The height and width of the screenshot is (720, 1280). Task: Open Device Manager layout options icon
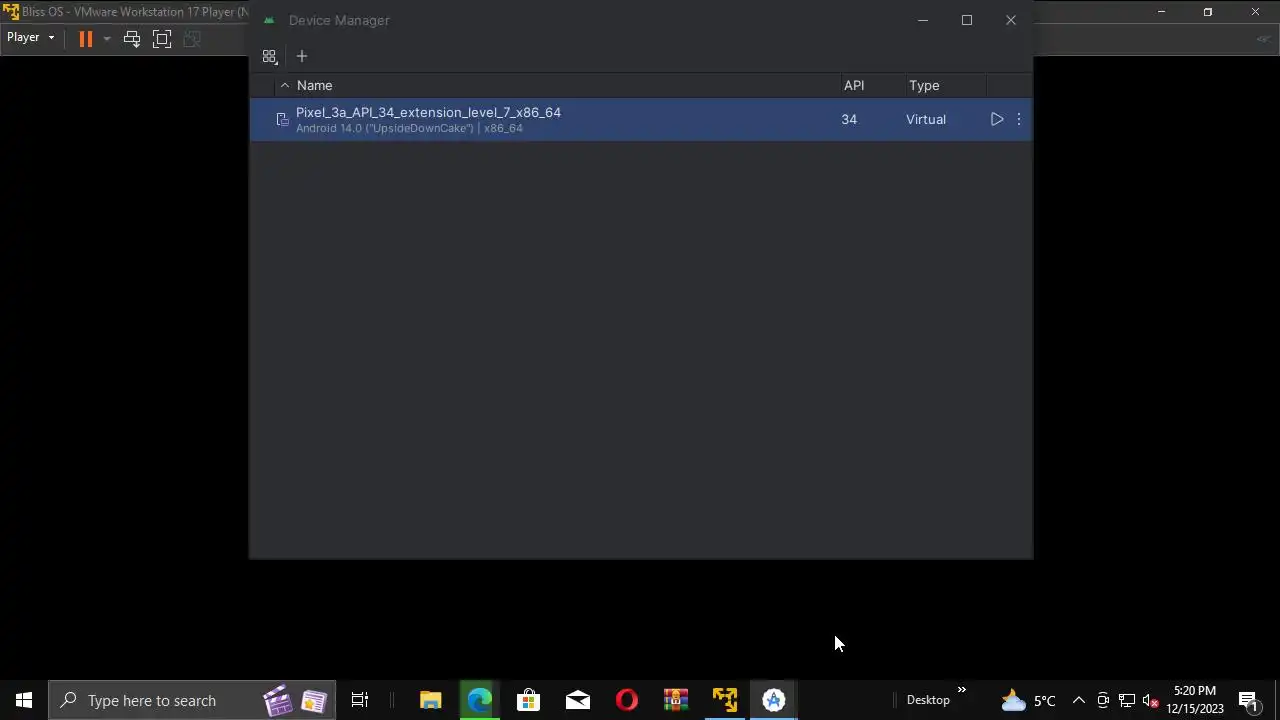tap(269, 57)
